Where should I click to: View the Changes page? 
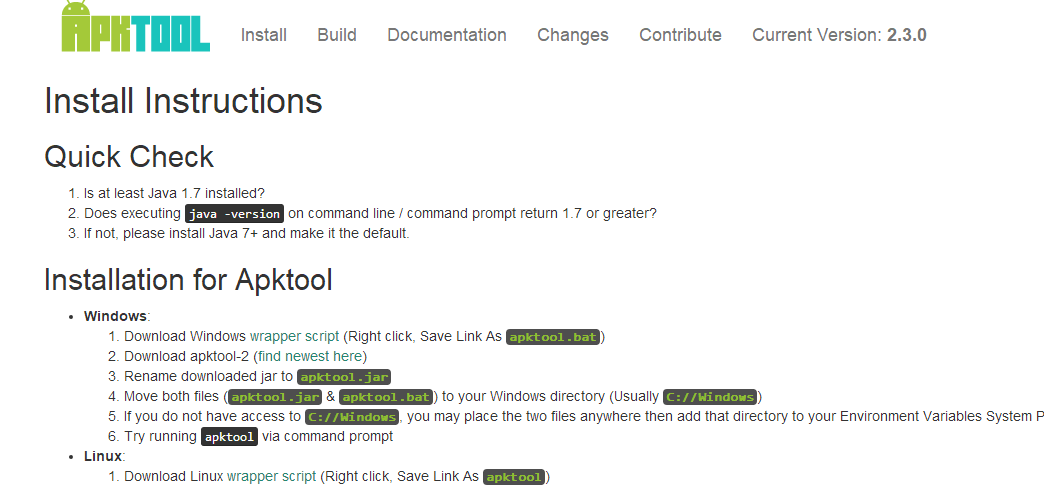573,35
